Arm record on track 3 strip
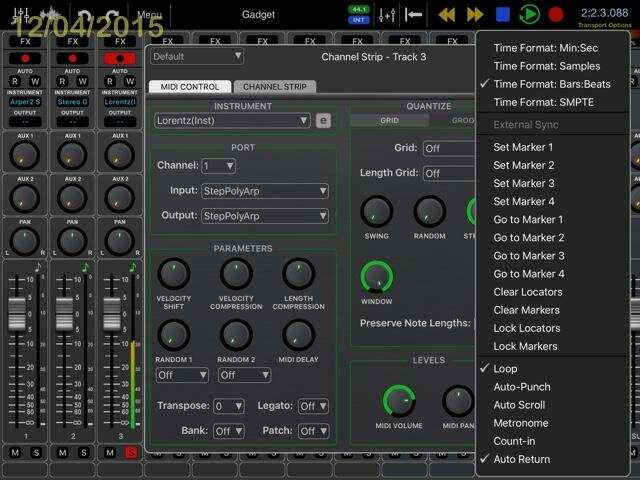The image size is (640, 480). pyautogui.click(x=120, y=58)
